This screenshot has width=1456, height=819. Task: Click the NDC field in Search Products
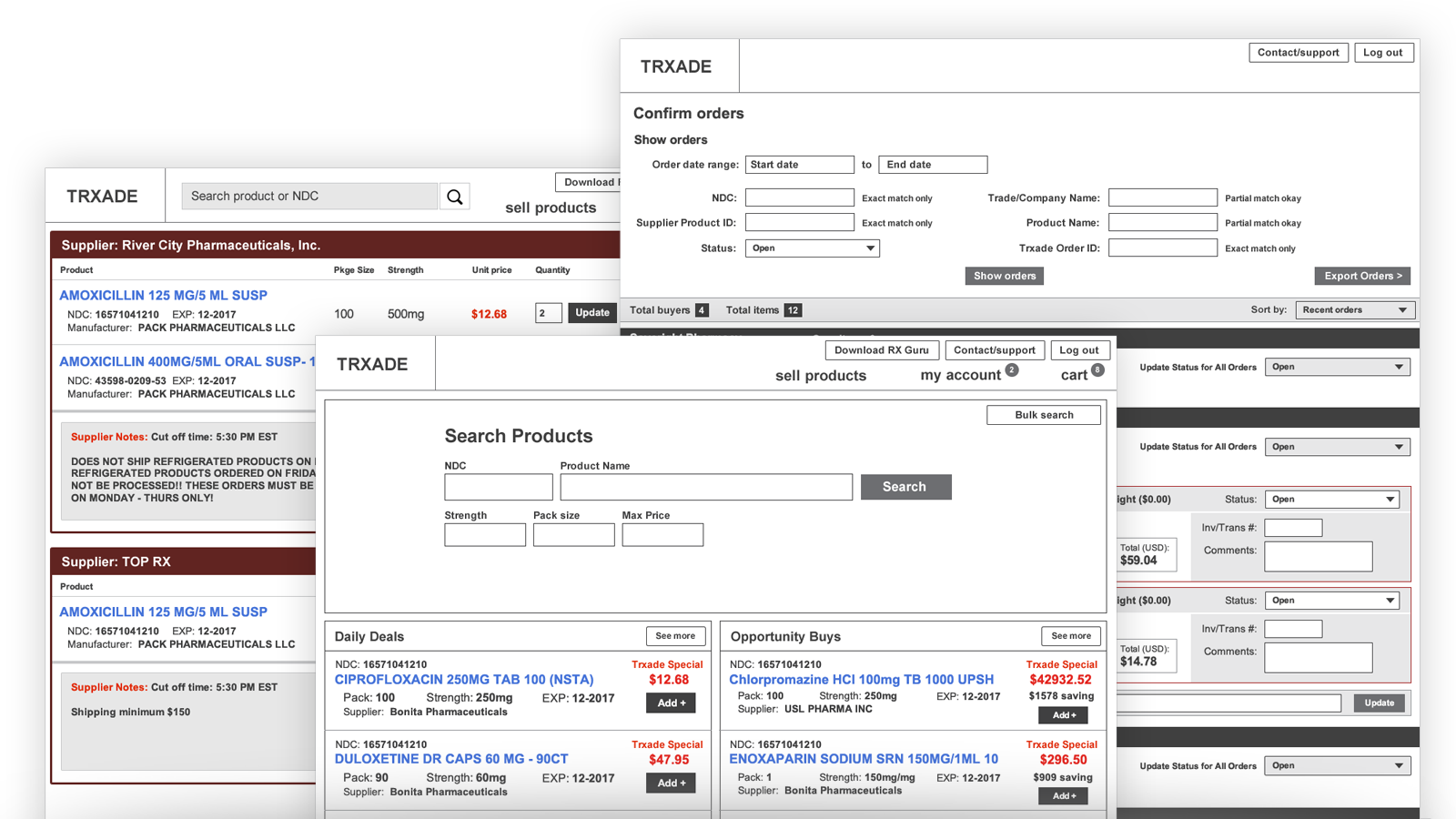pyautogui.click(x=499, y=487)
